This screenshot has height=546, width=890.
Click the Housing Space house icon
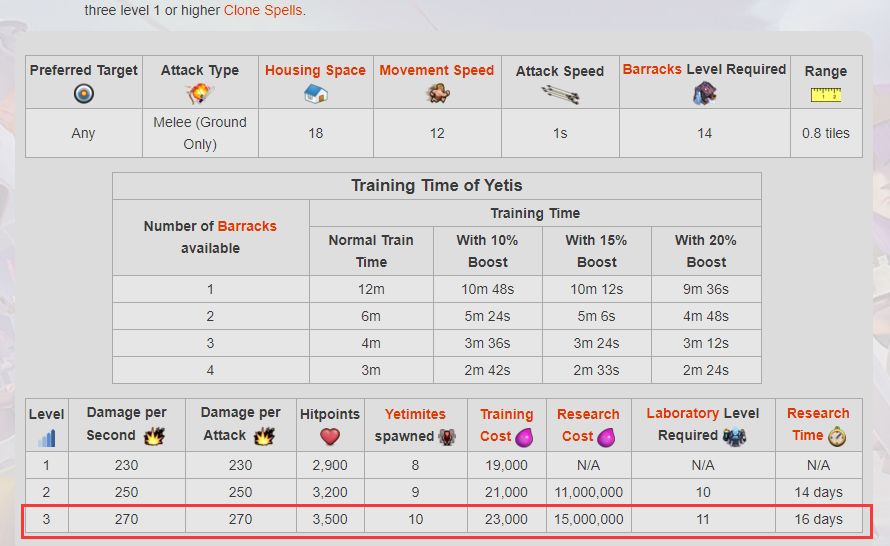click(316, 94)
